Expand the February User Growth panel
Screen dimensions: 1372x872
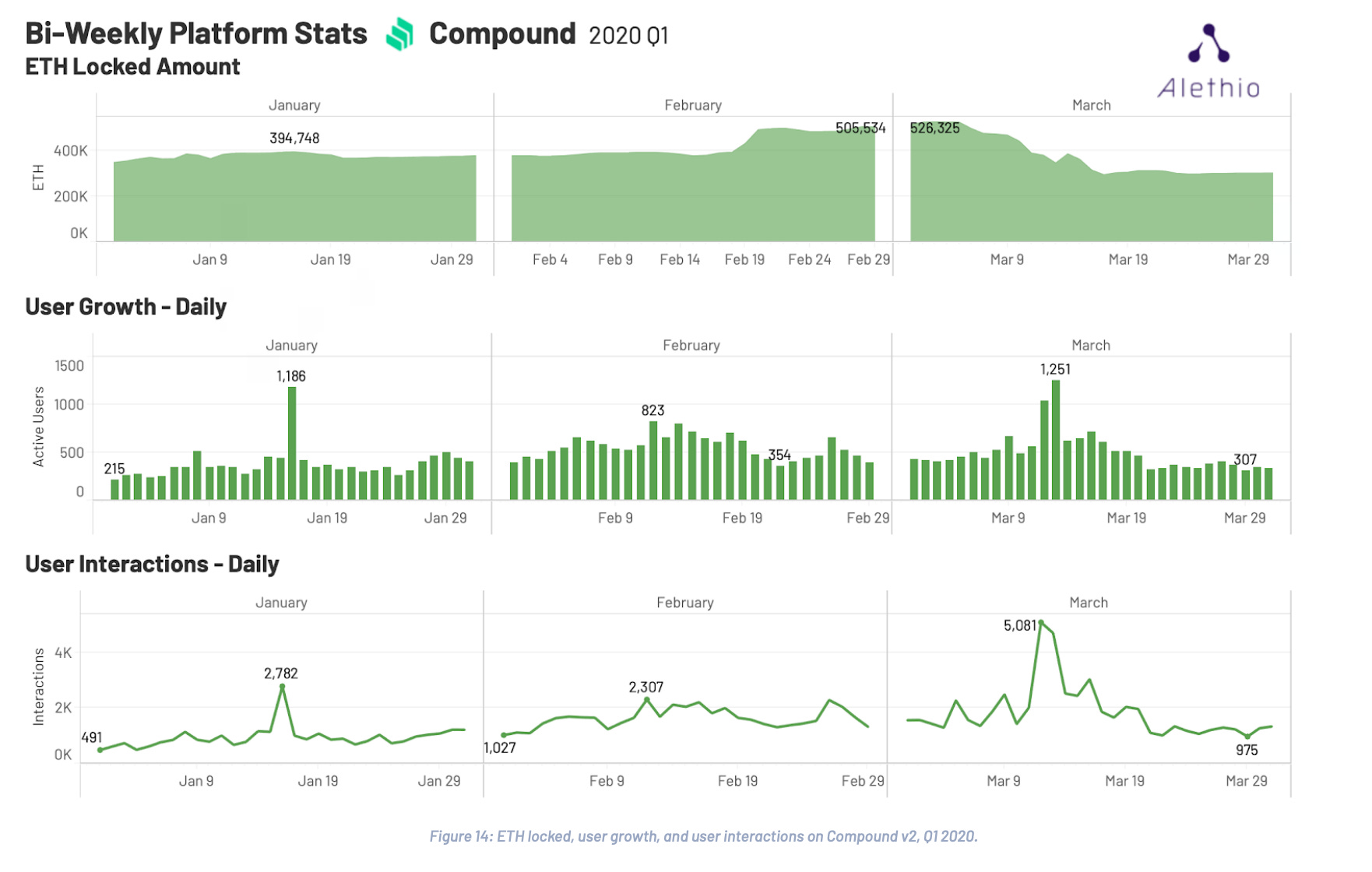tap(691, 344)
